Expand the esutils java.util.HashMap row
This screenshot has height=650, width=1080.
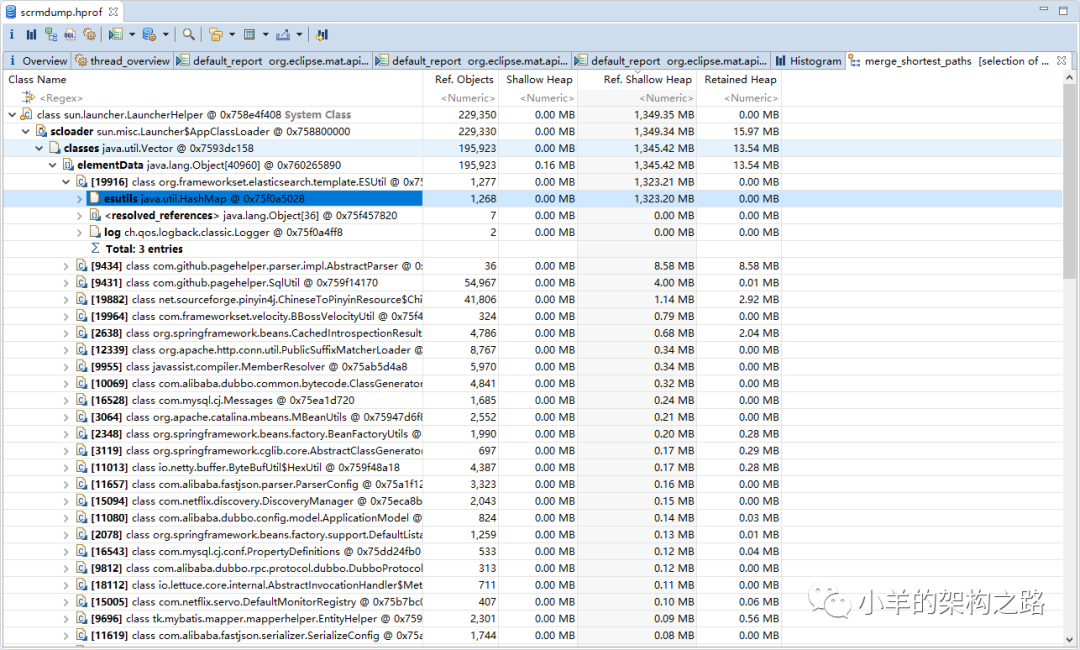[x=80, y=199]
